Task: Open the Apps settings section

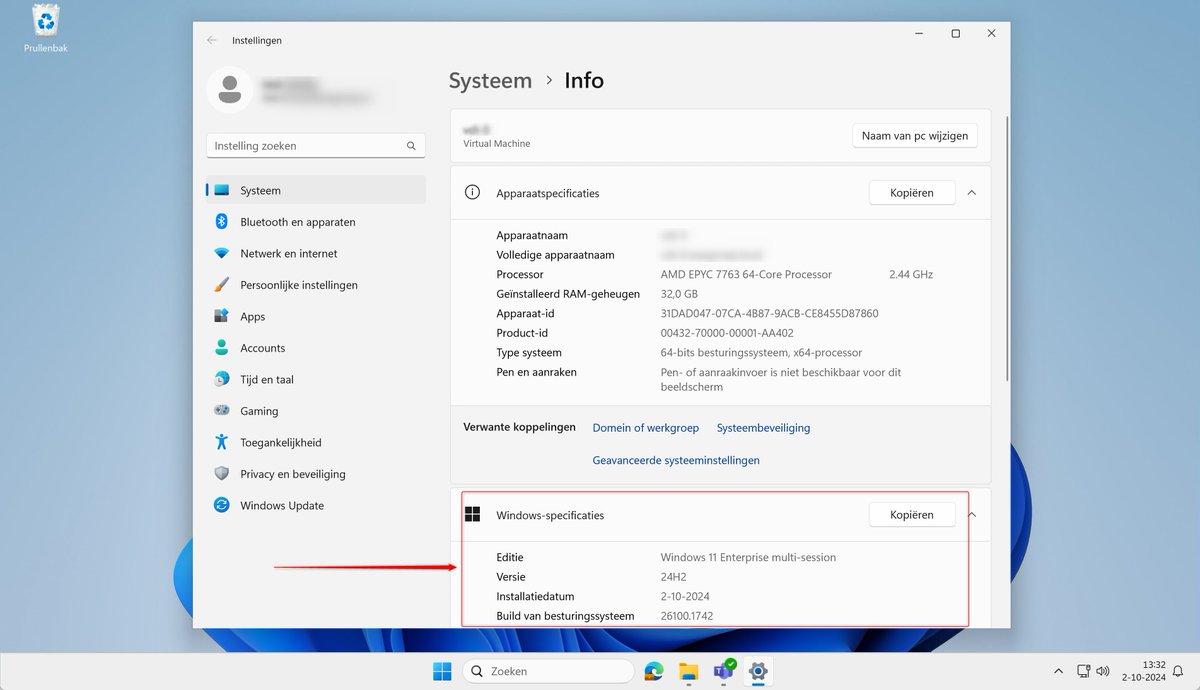Action: 252,316
